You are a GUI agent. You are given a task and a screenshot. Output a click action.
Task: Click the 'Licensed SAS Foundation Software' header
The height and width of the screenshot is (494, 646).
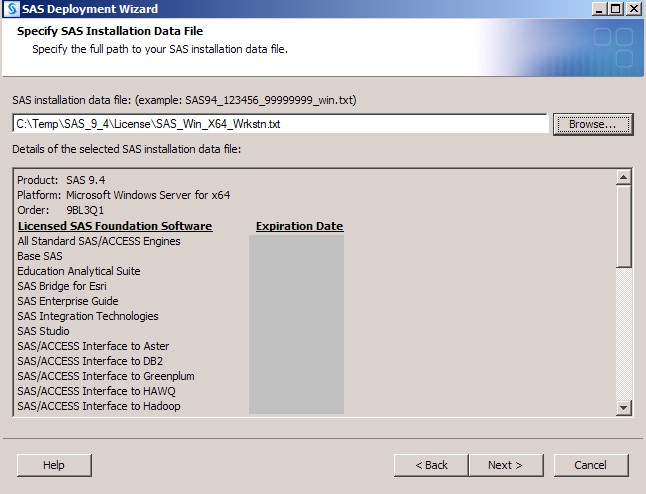pyautogui.click(x=115, y=226)
